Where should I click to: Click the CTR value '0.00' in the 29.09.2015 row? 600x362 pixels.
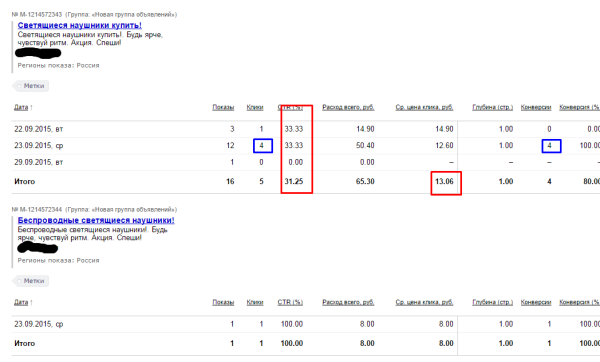coord(295,162)
